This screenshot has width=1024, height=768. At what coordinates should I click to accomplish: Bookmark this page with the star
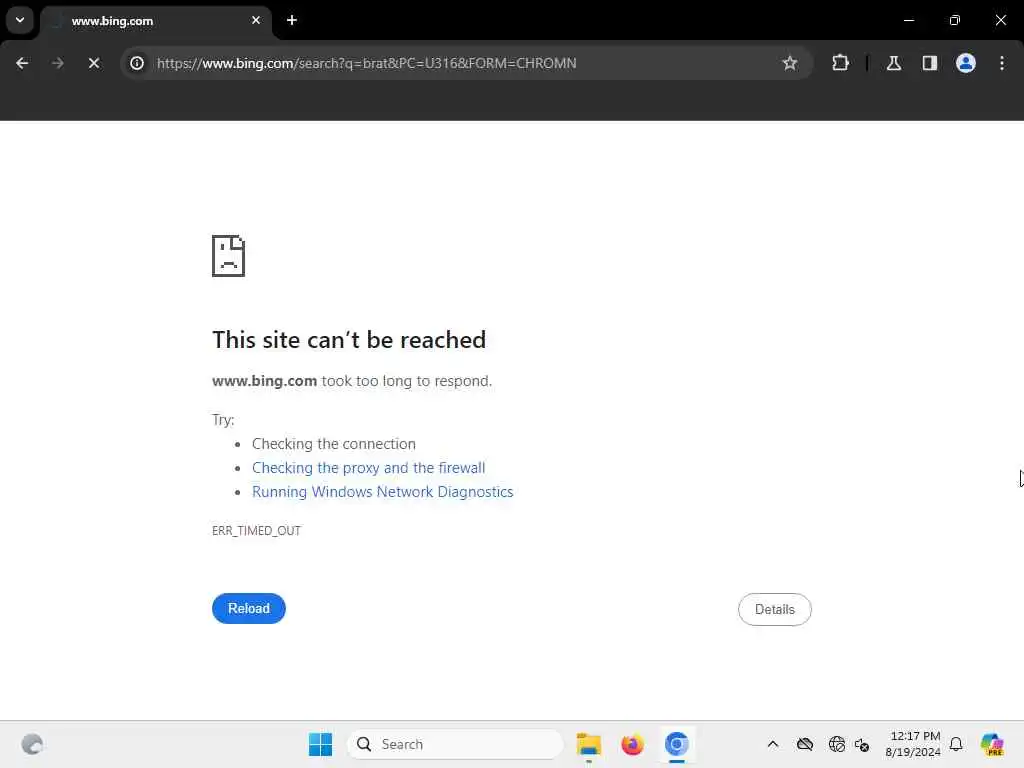(x=790, y=63)
